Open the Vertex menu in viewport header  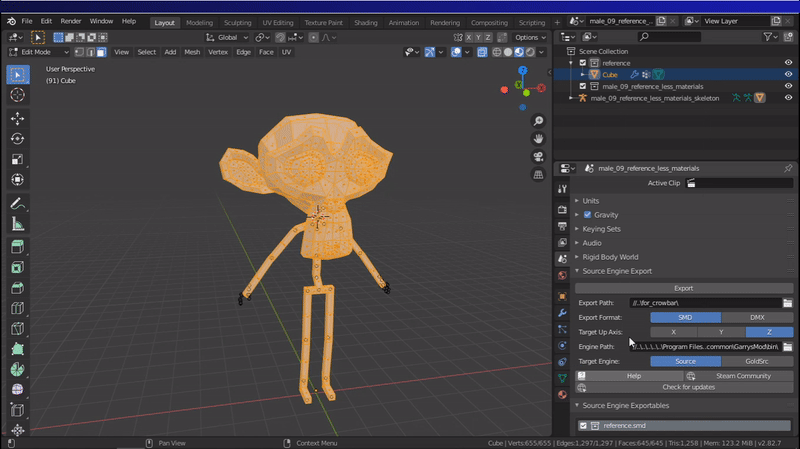pos(218,52)
